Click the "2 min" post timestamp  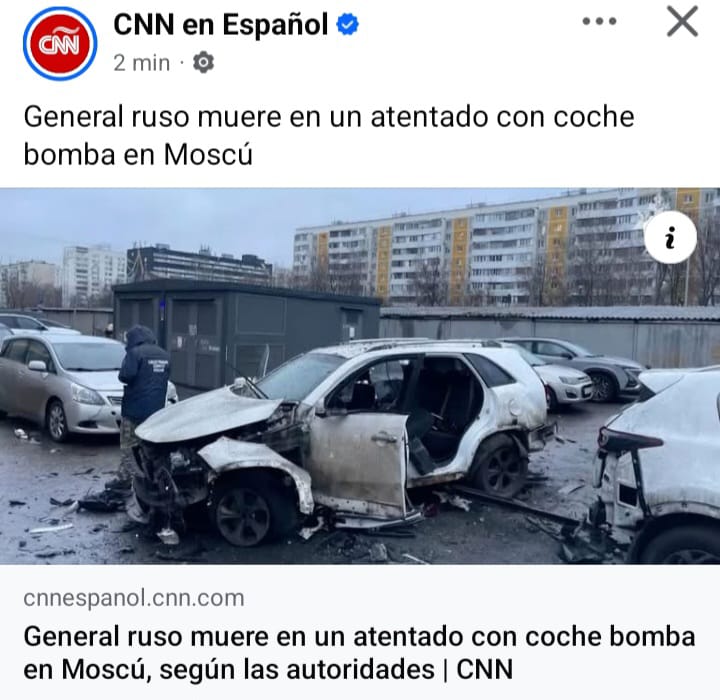coord(141,63)
